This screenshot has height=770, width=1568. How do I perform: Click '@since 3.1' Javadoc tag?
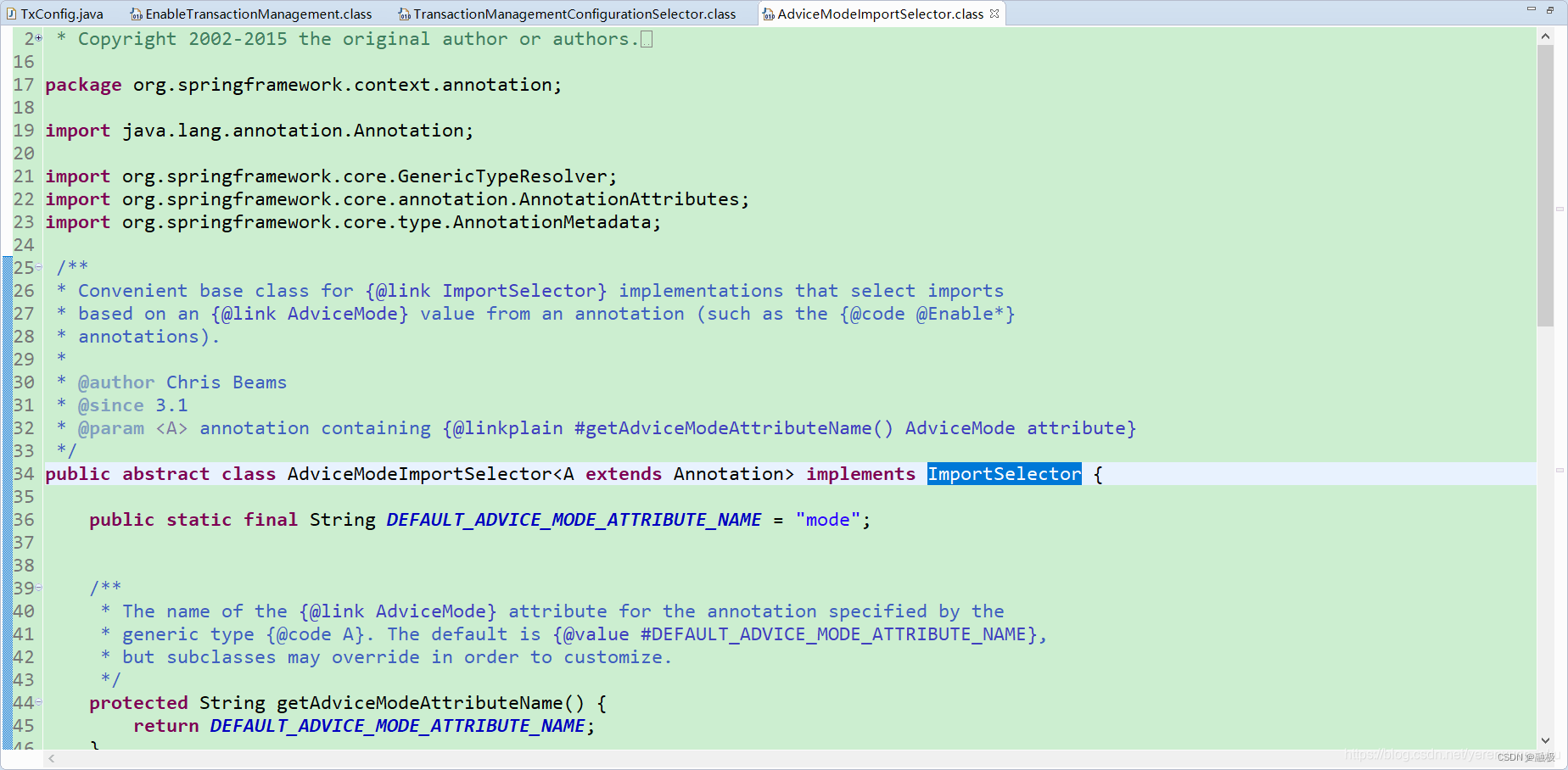(x=132, y=405)
